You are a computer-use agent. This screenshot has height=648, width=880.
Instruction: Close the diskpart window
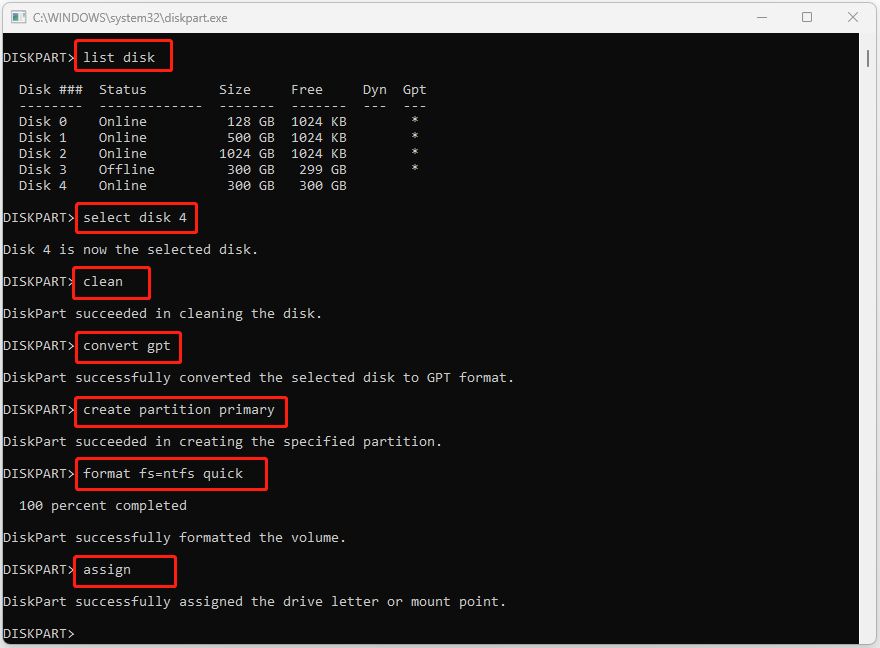point(852,17)
